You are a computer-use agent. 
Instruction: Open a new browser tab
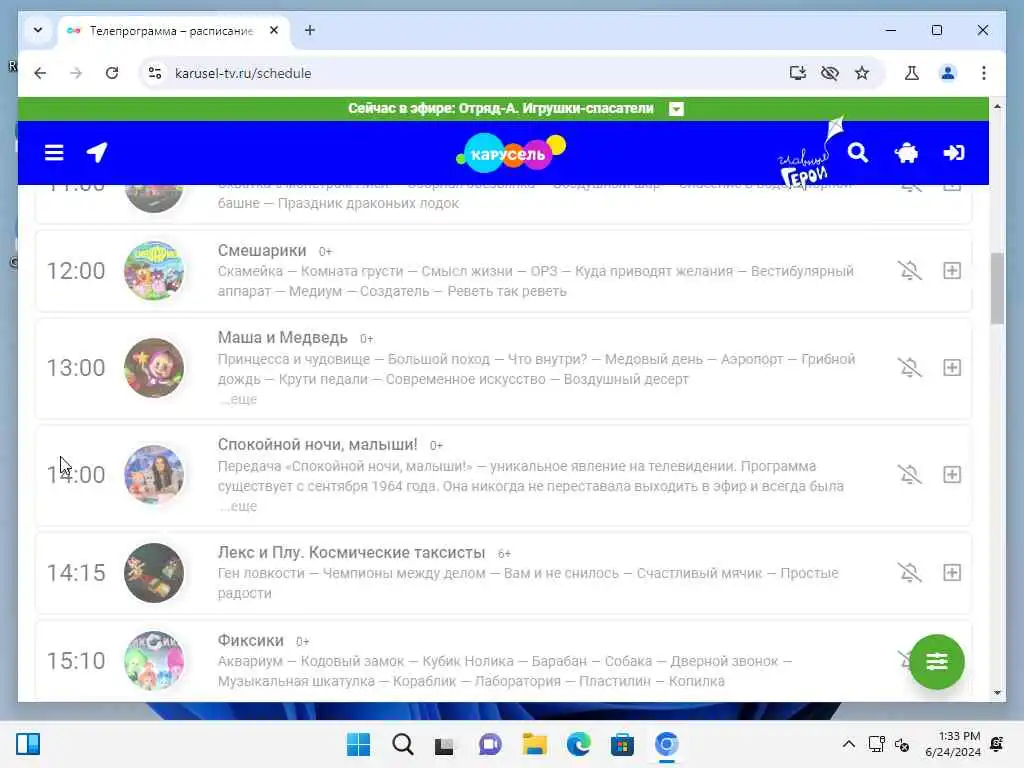point(310,30)
